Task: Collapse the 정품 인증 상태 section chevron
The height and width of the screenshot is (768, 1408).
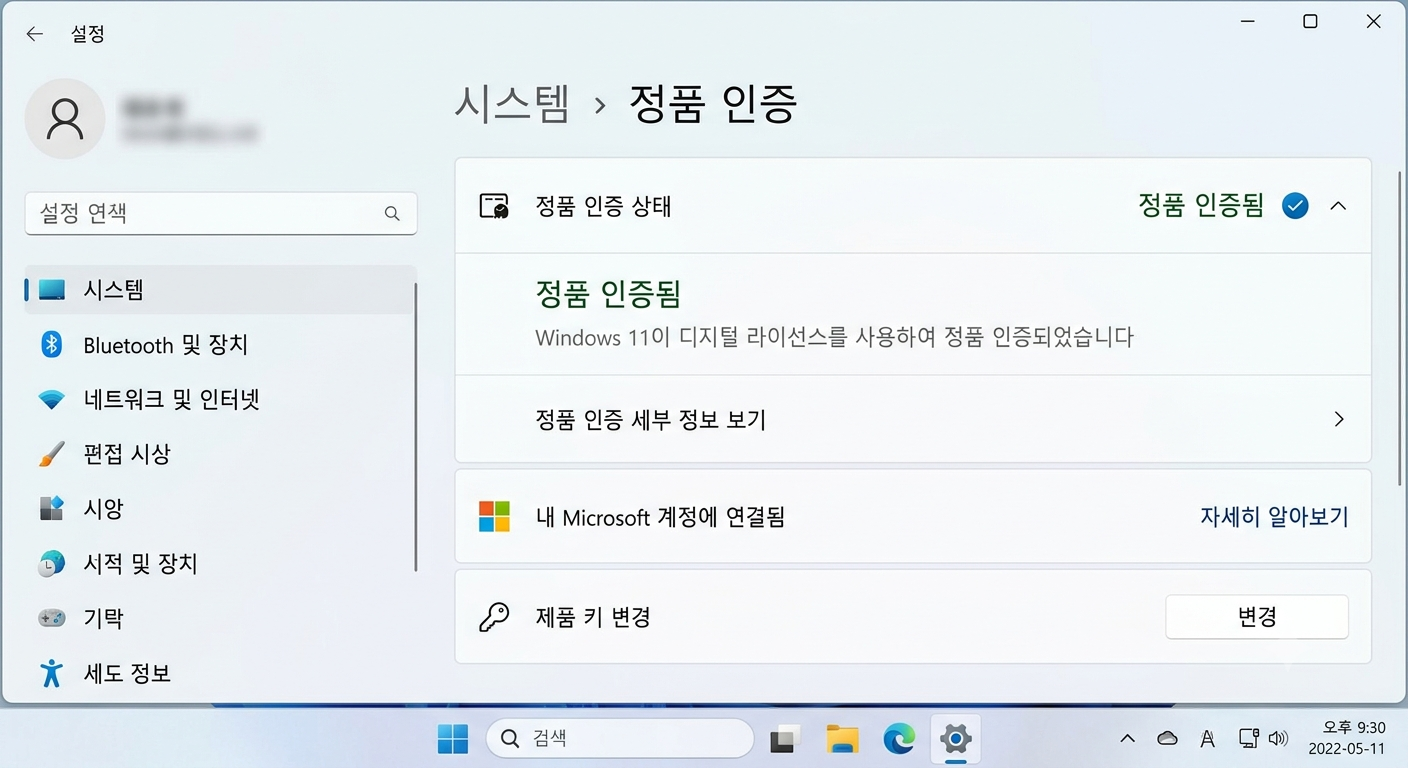Action: [x=1338, y=206]
